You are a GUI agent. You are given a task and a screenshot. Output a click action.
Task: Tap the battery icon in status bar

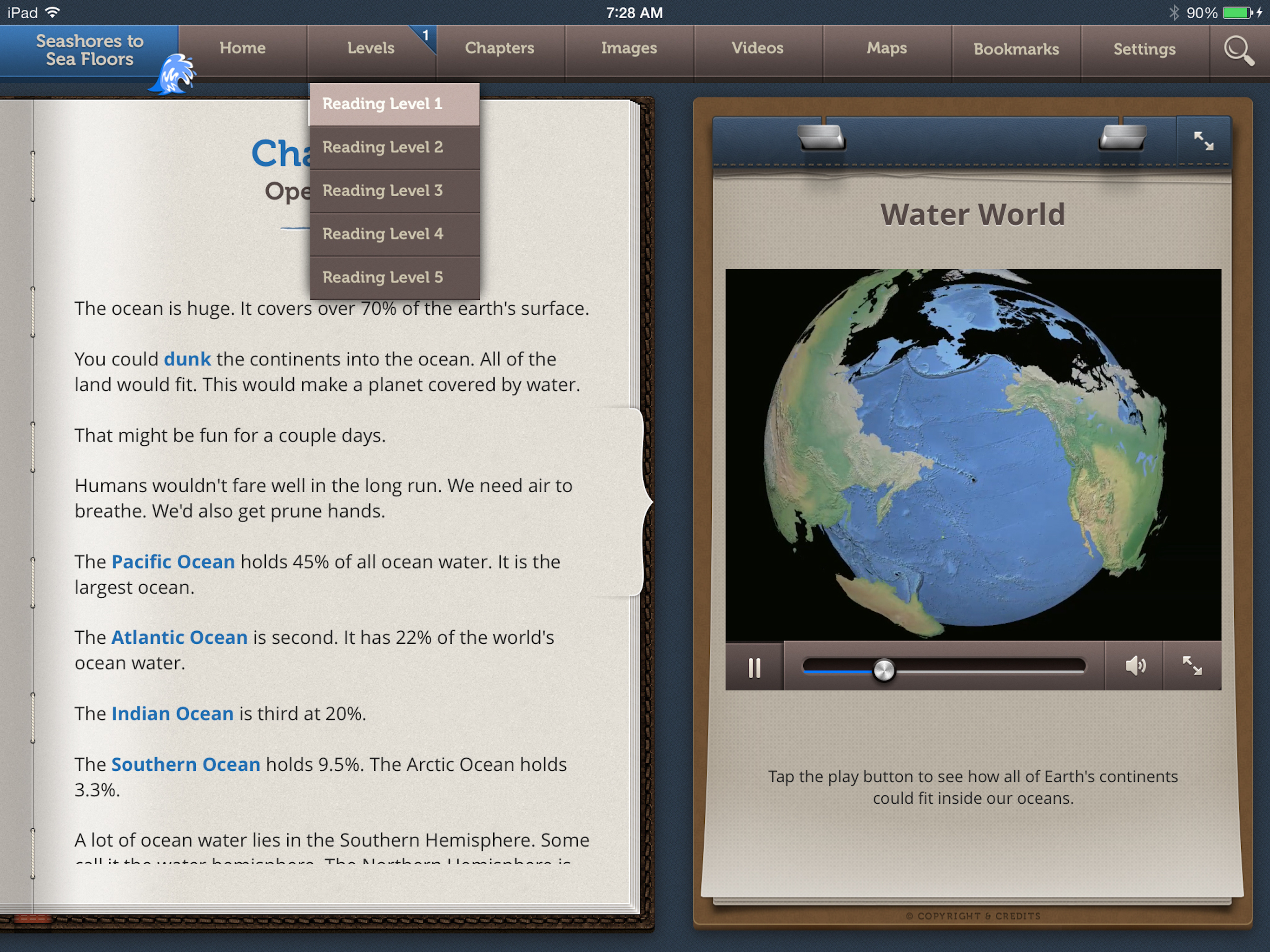1237,13
